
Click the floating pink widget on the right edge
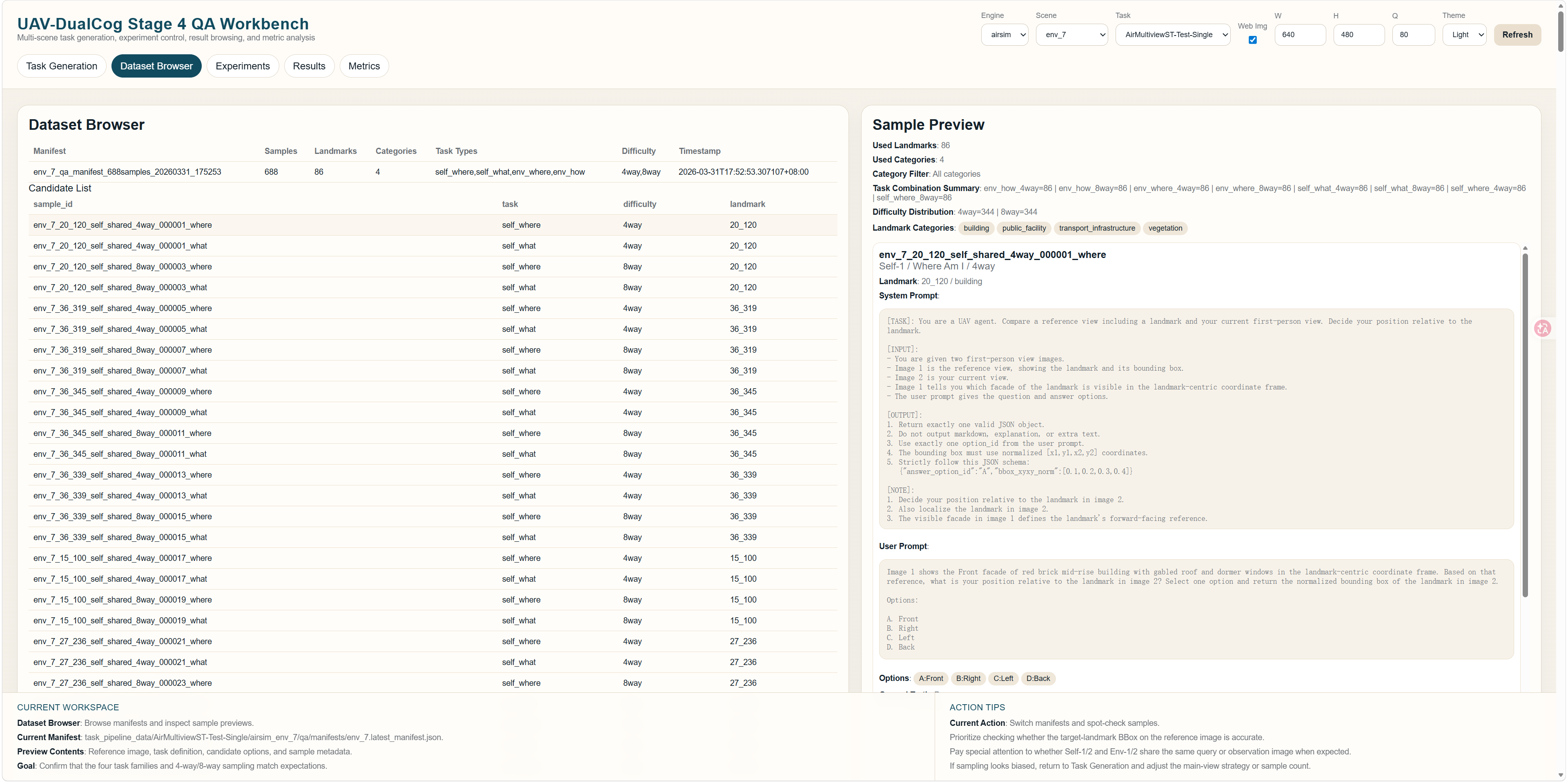[1543, 329]
